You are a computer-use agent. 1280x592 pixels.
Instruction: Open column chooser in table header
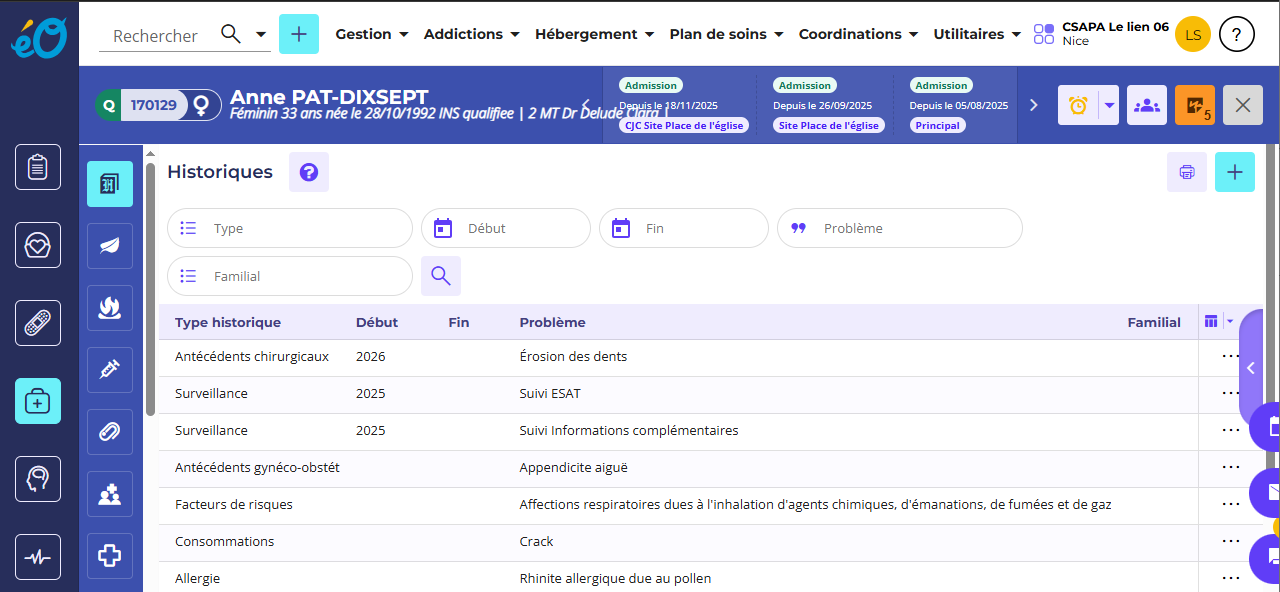[1217, 322]
